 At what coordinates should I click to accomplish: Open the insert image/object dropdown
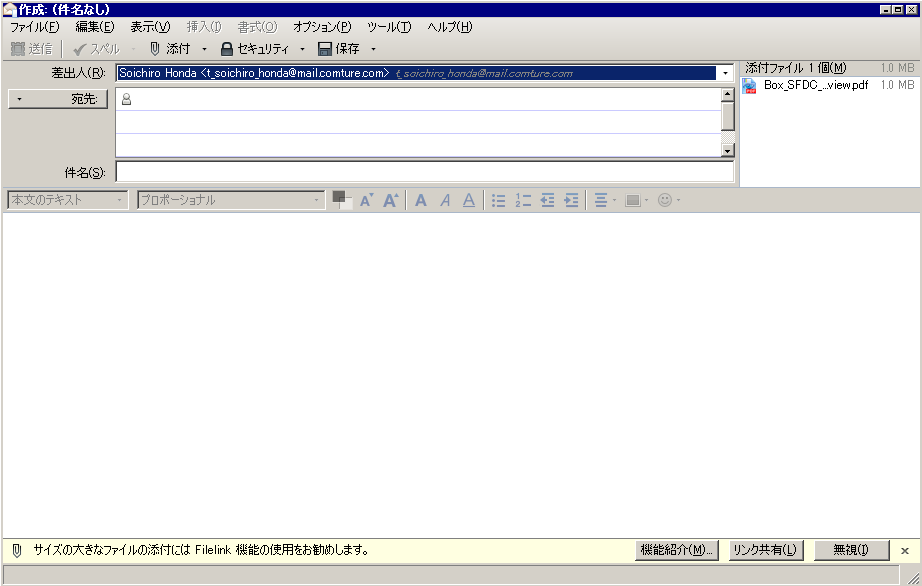click(637, 200)
